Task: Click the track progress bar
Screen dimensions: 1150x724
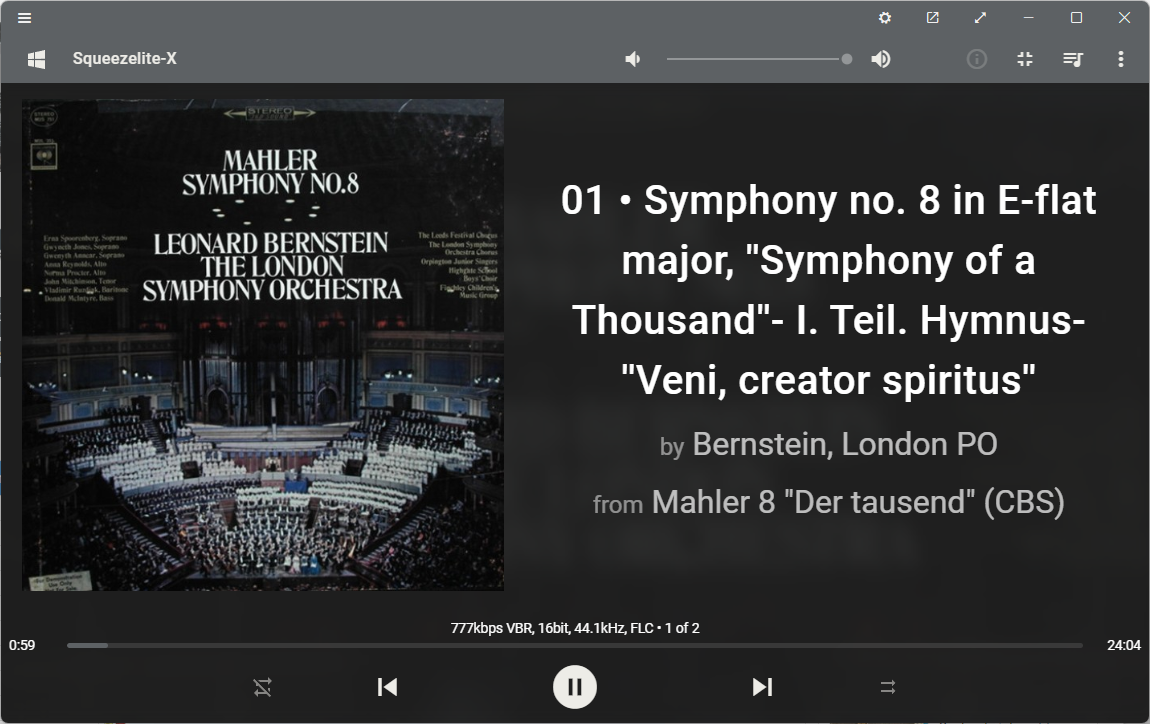Action: (574, 646)
